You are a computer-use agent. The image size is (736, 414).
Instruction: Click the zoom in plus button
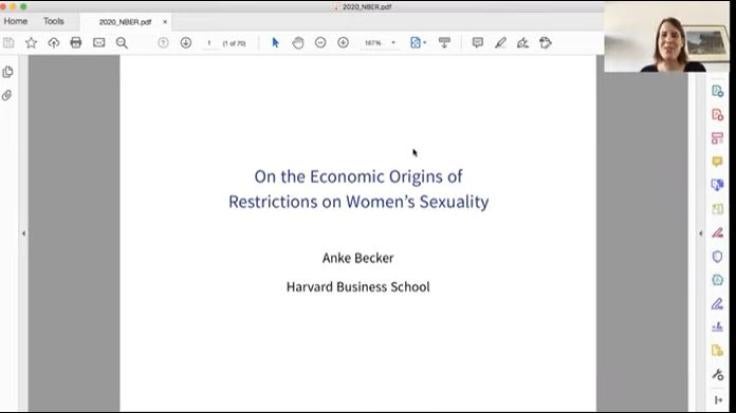click(343, 43)
